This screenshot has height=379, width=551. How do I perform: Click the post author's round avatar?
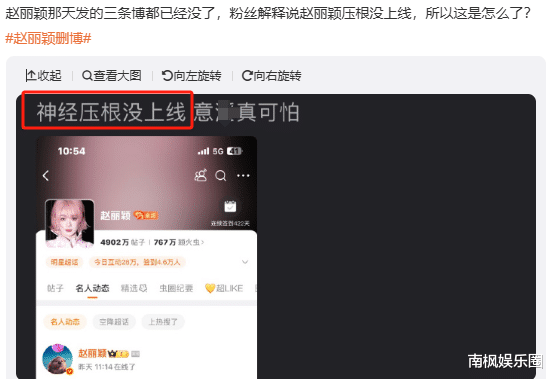tap(58, 359)
